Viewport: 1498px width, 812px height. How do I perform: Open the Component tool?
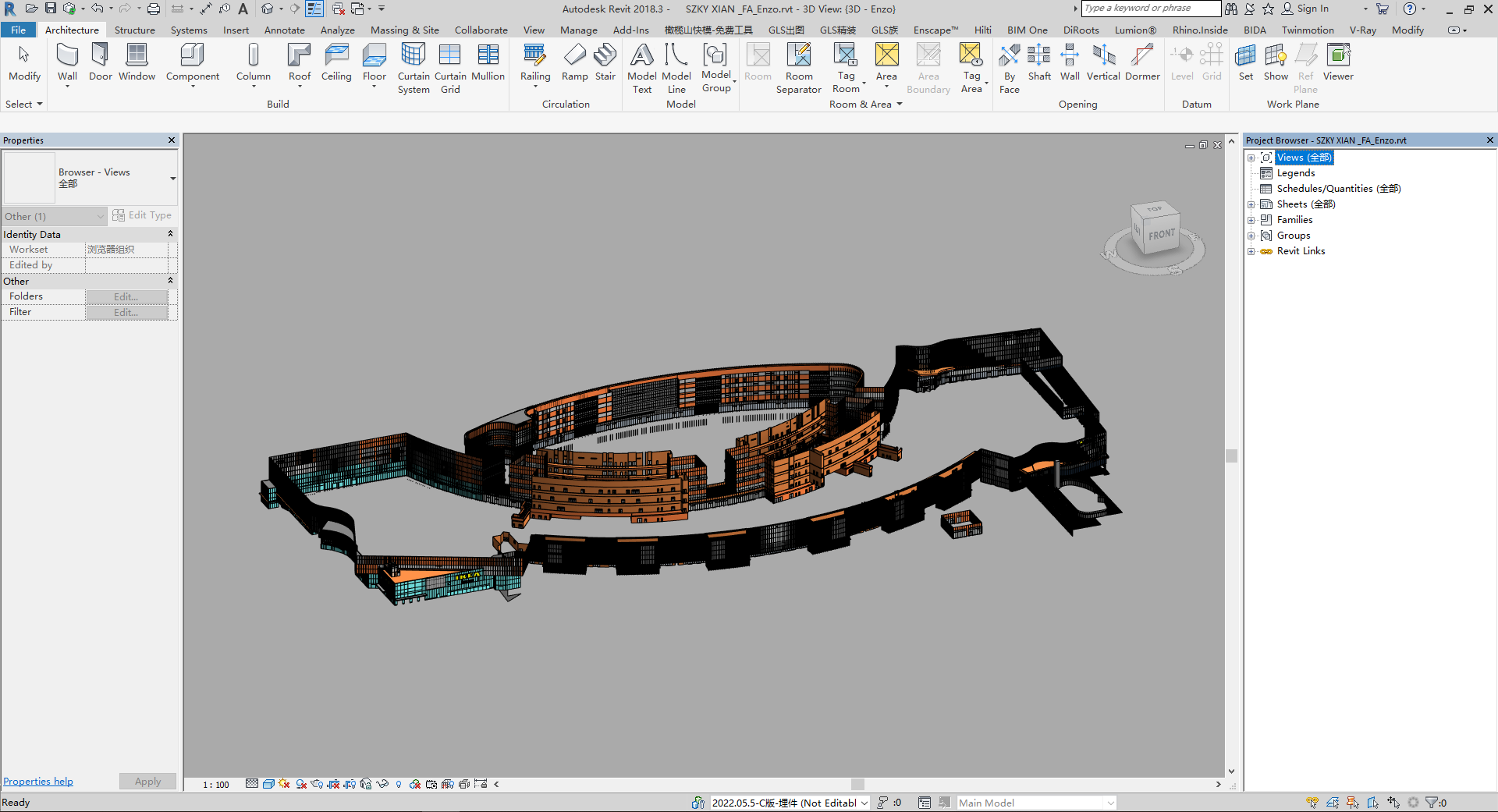tap(192, 62)
